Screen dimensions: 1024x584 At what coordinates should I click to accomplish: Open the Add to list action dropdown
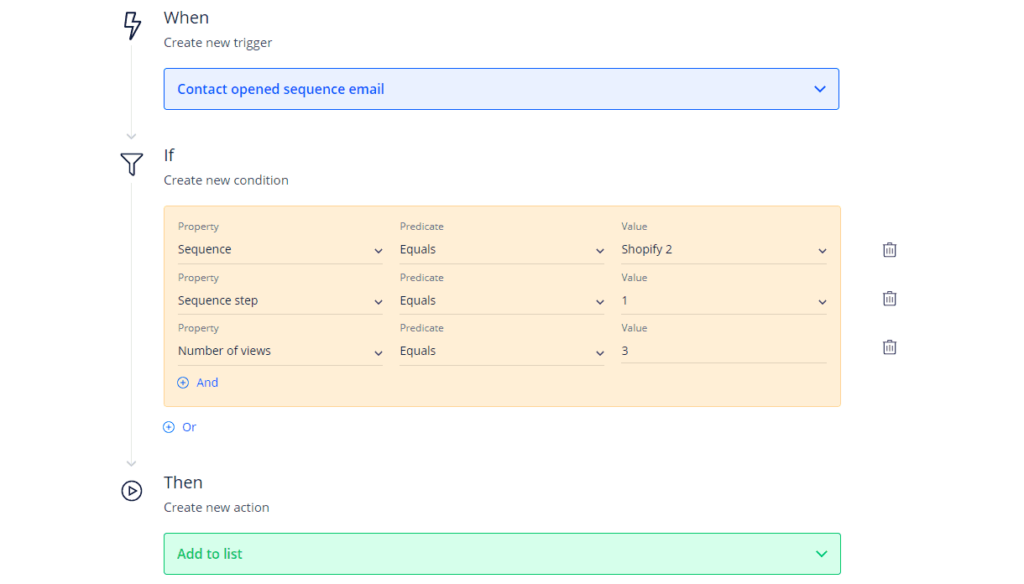[x=501, y=554]
